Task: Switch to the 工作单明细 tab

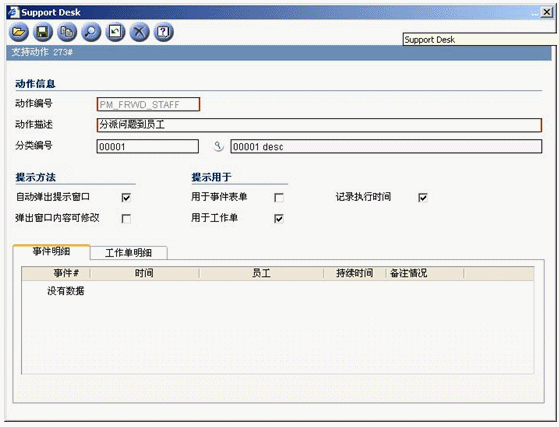Action: tap(129, 253)
